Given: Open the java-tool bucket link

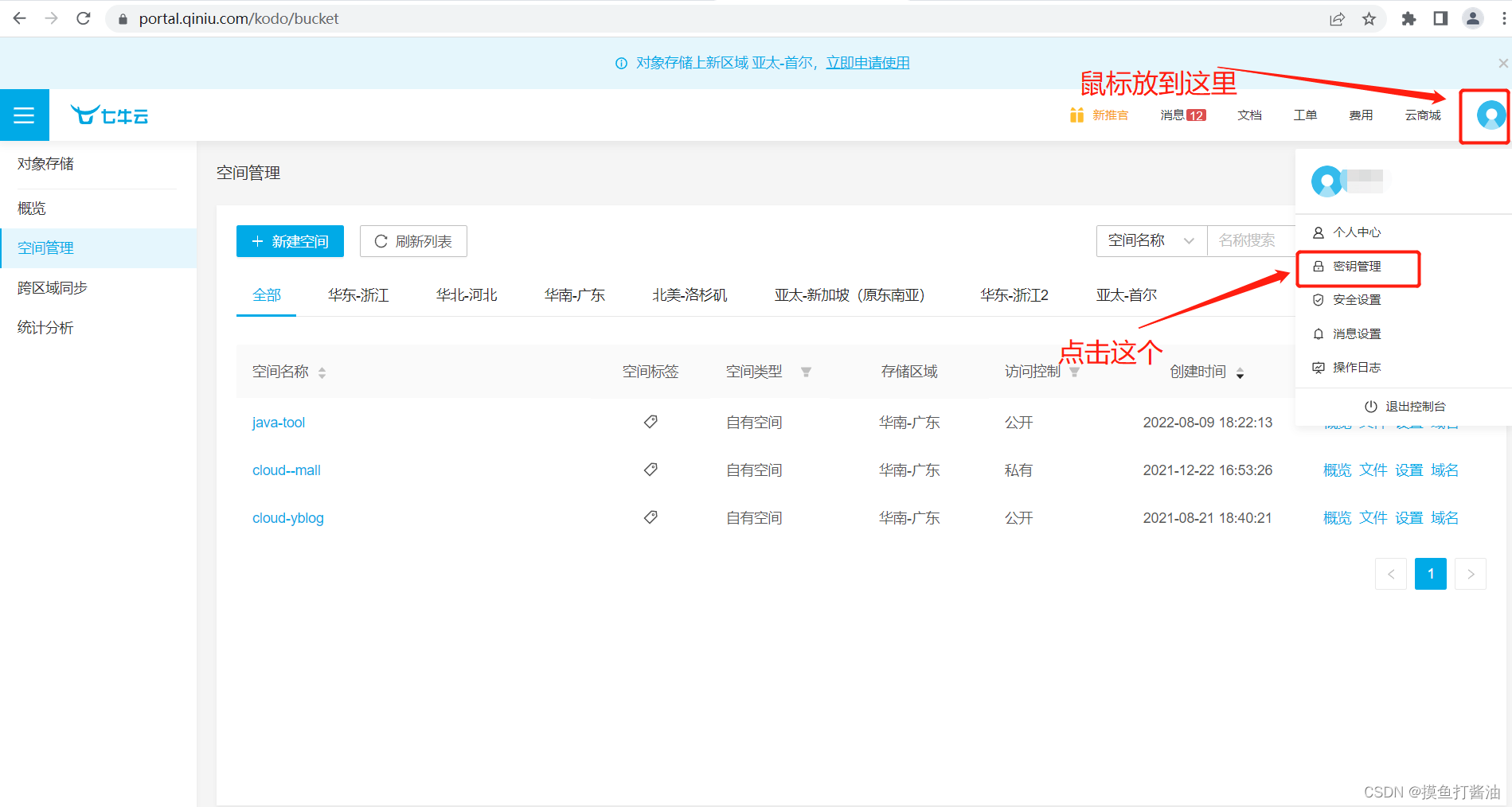Looking at the screenshot, I should pyautogui.click(x=279, y=423).
